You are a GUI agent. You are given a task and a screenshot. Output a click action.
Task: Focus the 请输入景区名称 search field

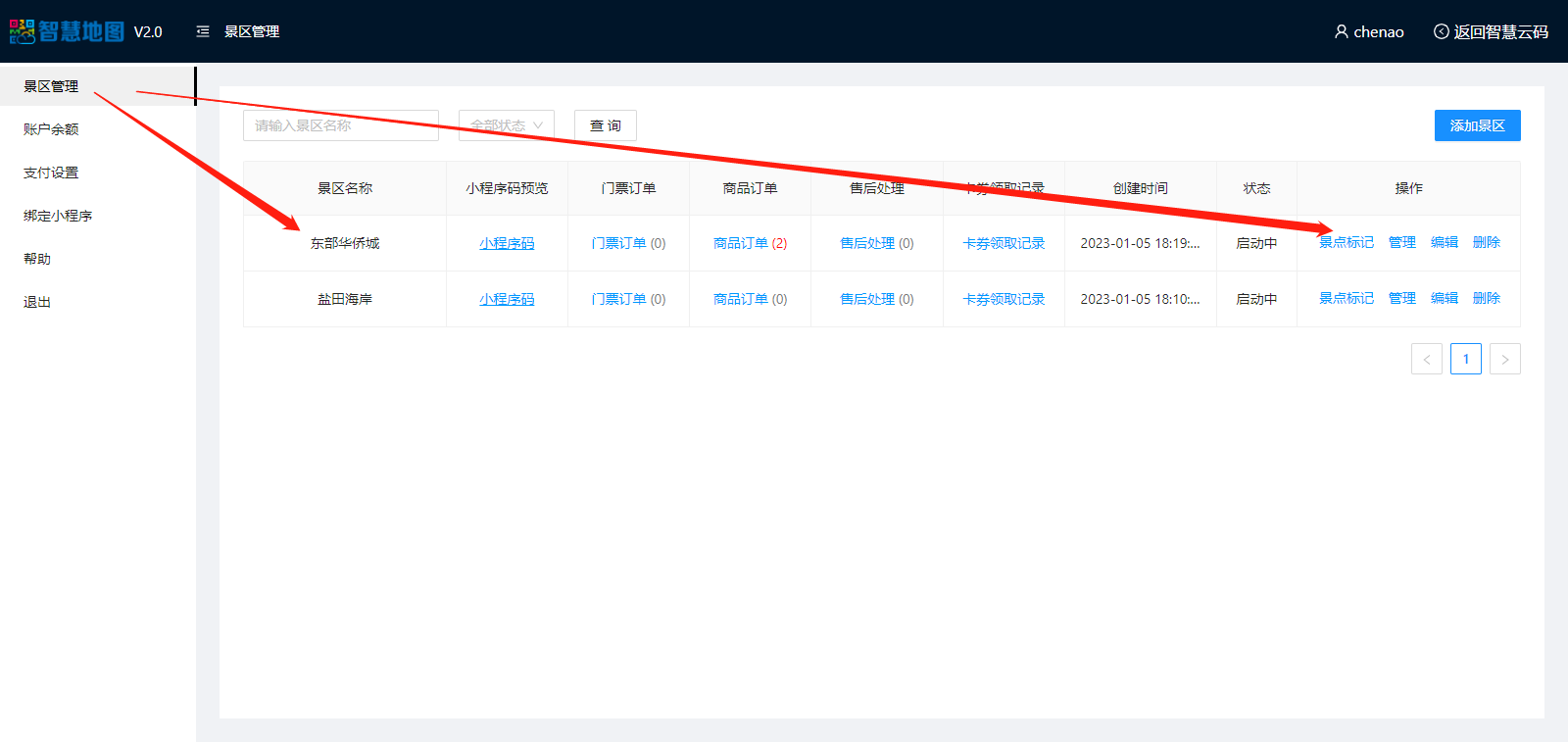coord(340,125)
